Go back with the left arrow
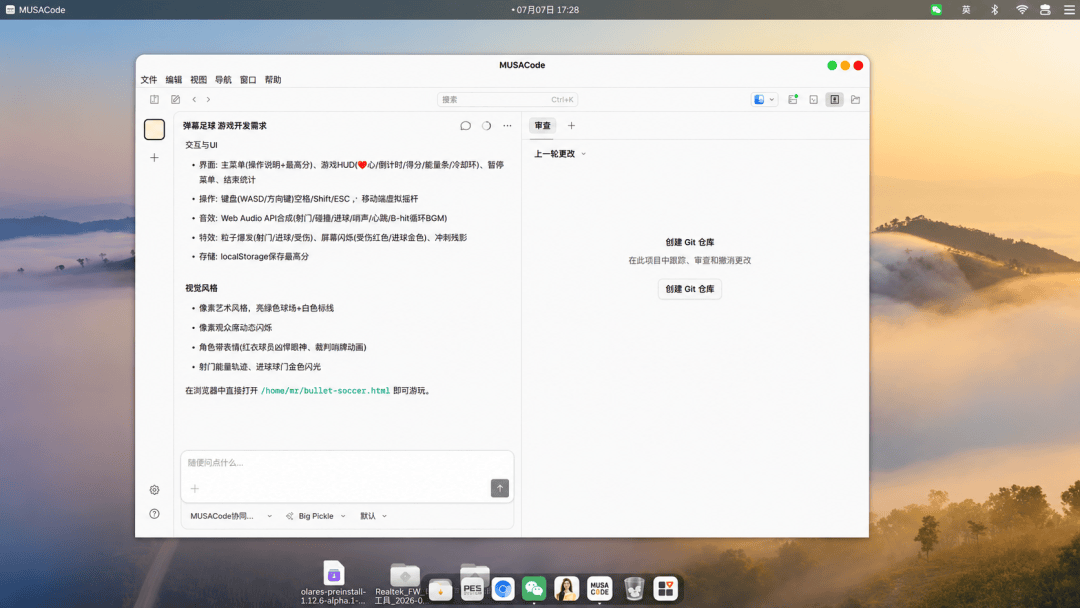 [194, 99]
